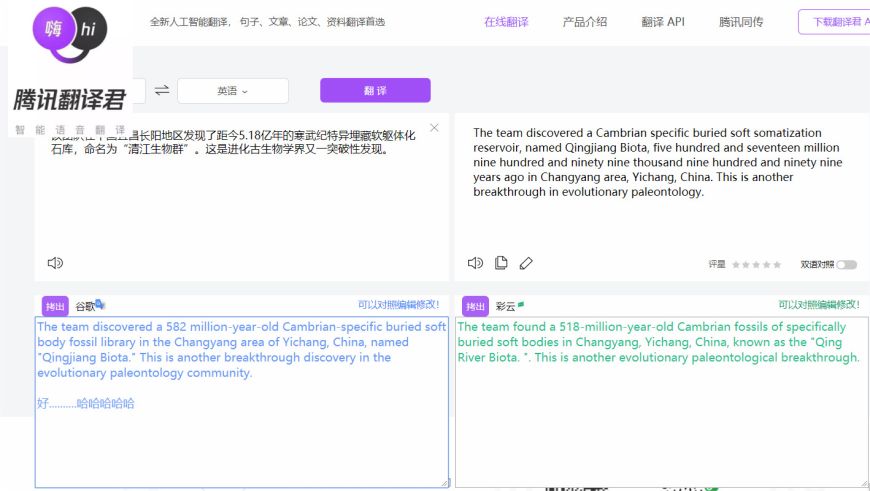Open the 产品介绍 menu item
This screenshot has height=491, width=870.
(x=585, y=22)
